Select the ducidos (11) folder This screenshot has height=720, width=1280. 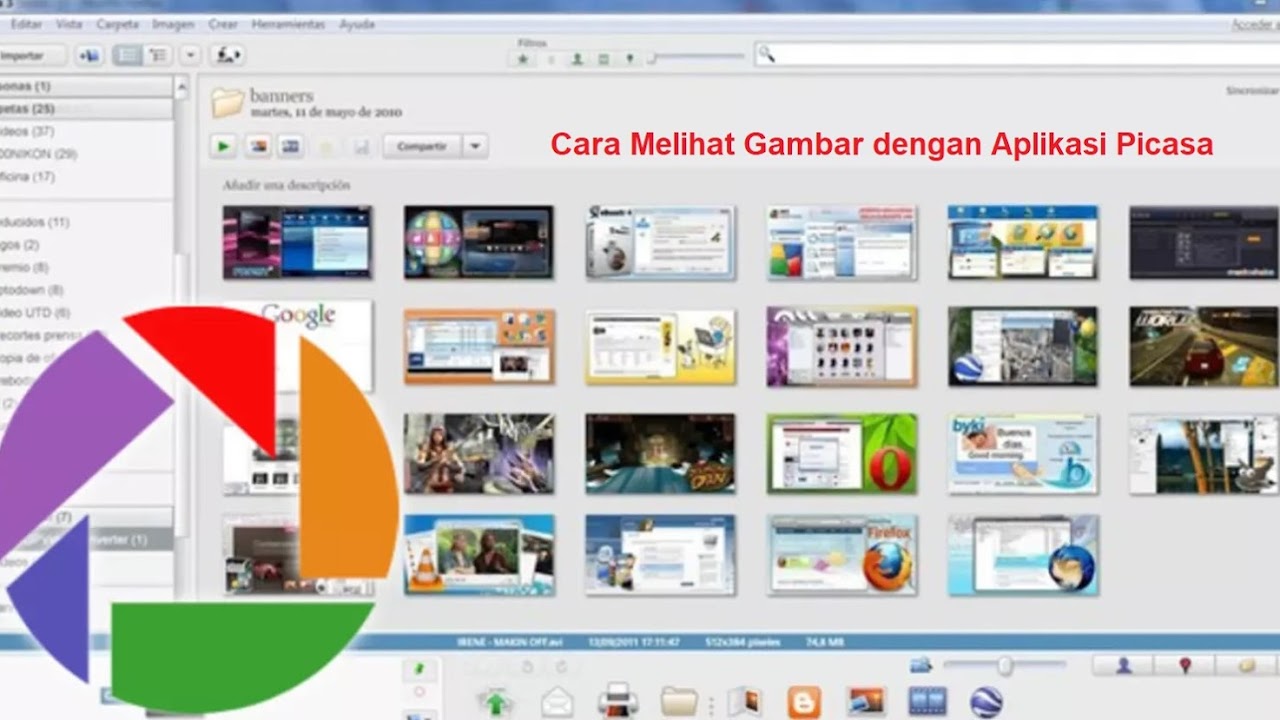(35, 222)
